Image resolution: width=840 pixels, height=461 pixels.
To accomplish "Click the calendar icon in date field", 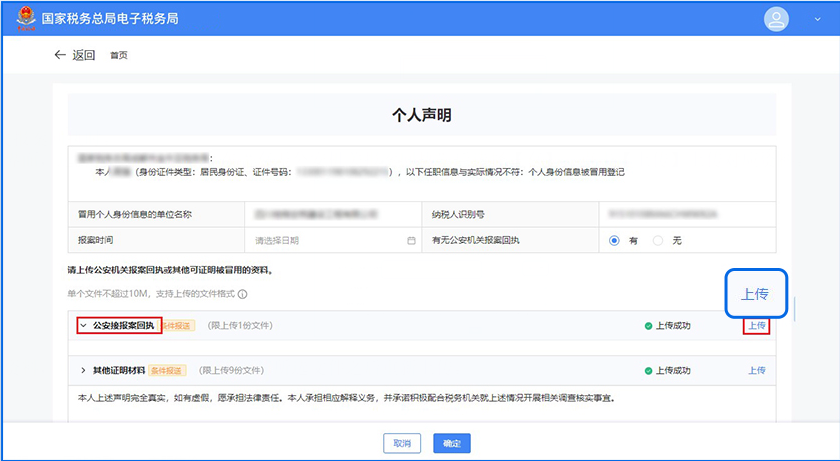I will 411,241.
